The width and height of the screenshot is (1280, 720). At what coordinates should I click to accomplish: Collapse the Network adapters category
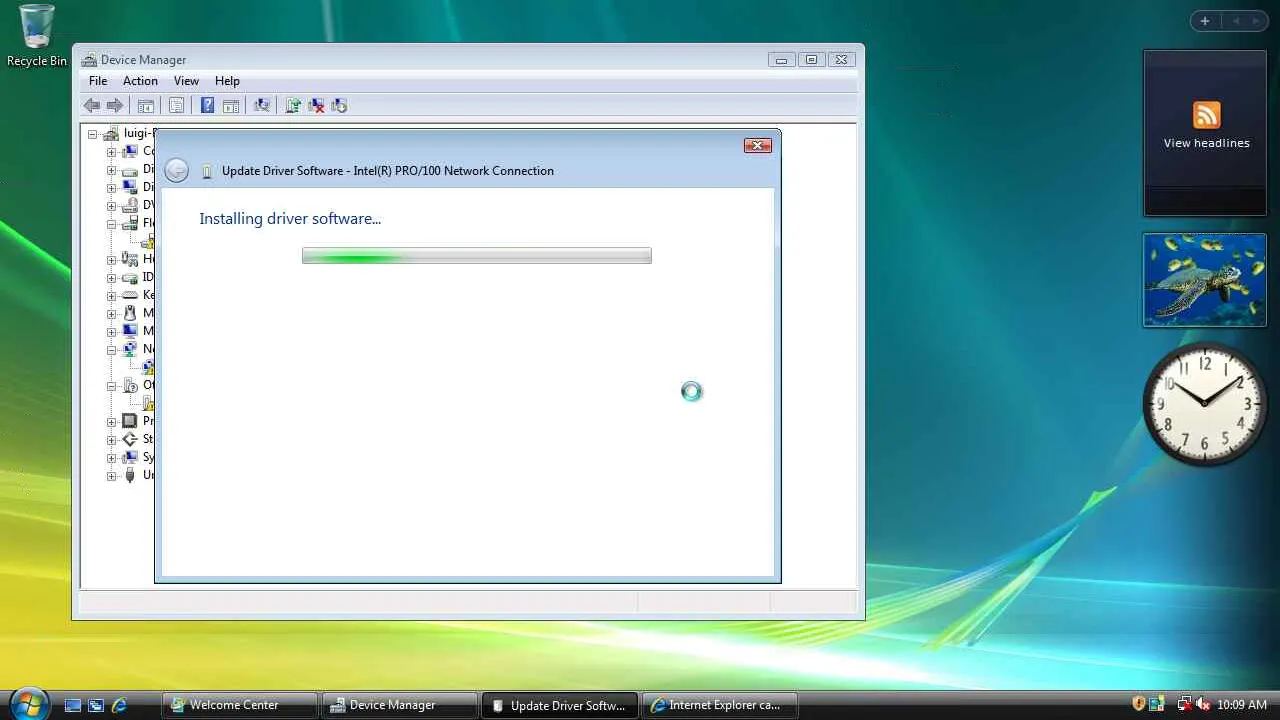(x=112, y=350)
